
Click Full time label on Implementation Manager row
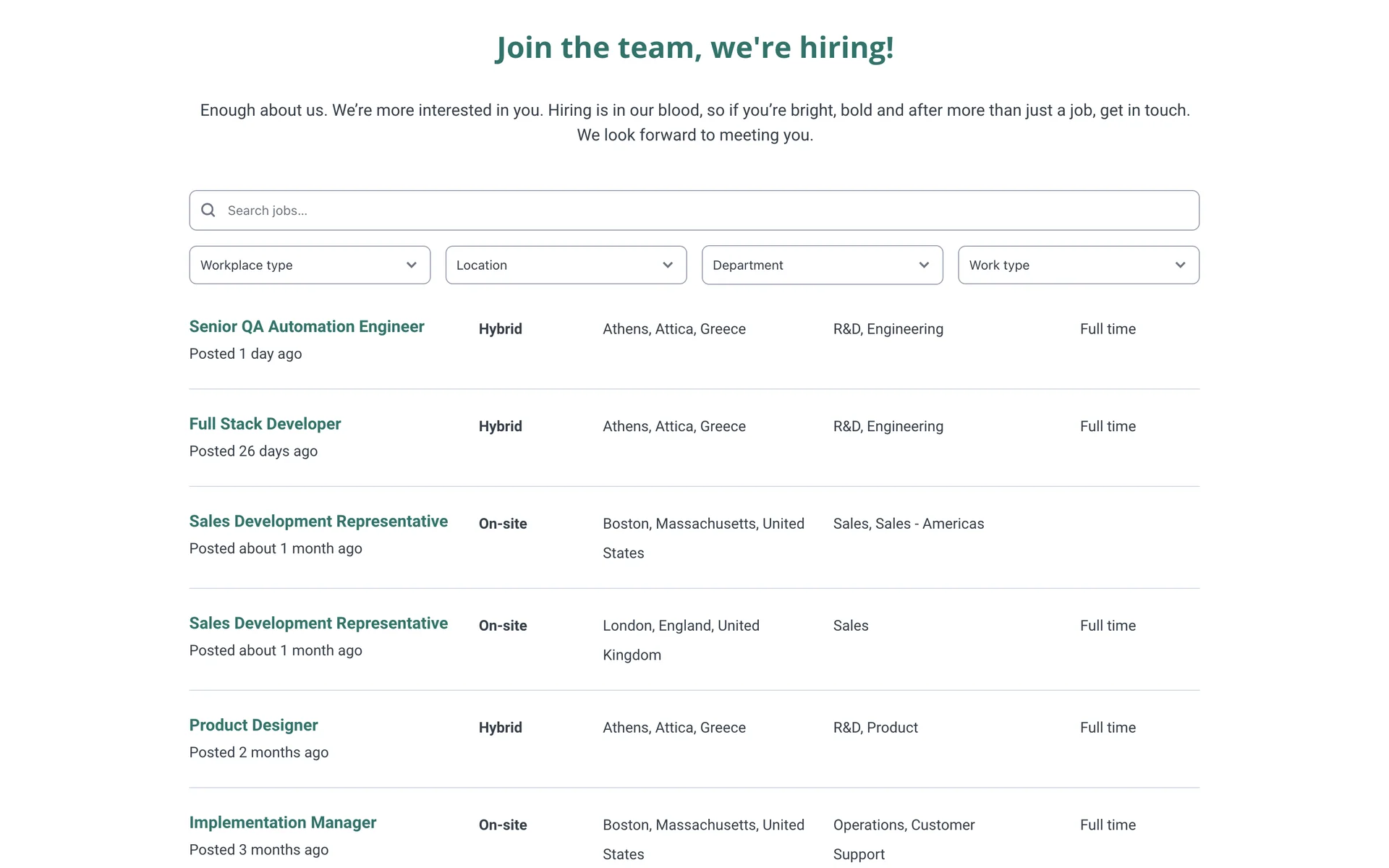point(1108,825)
